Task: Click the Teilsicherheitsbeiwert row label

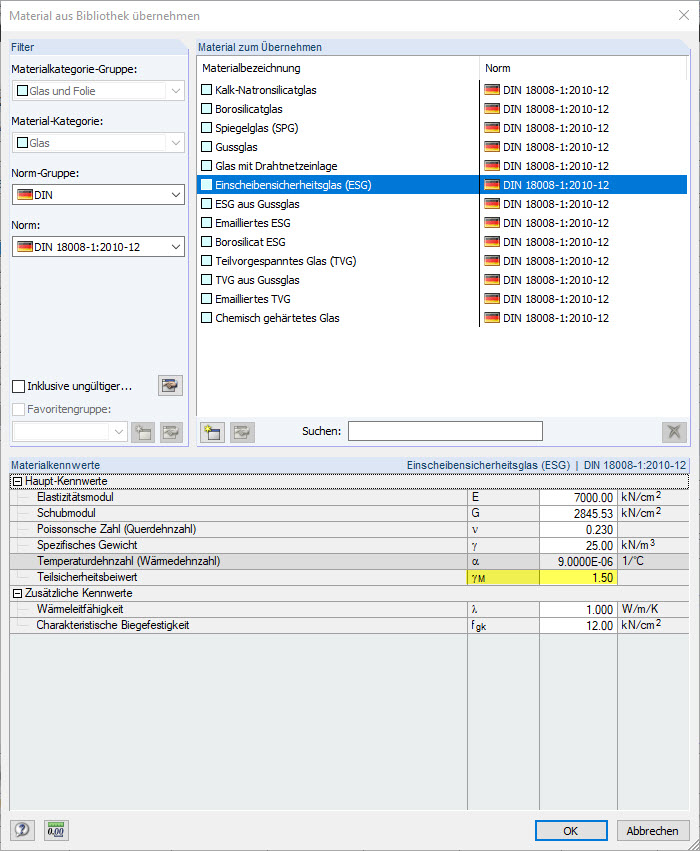Action: click(87, 577)
